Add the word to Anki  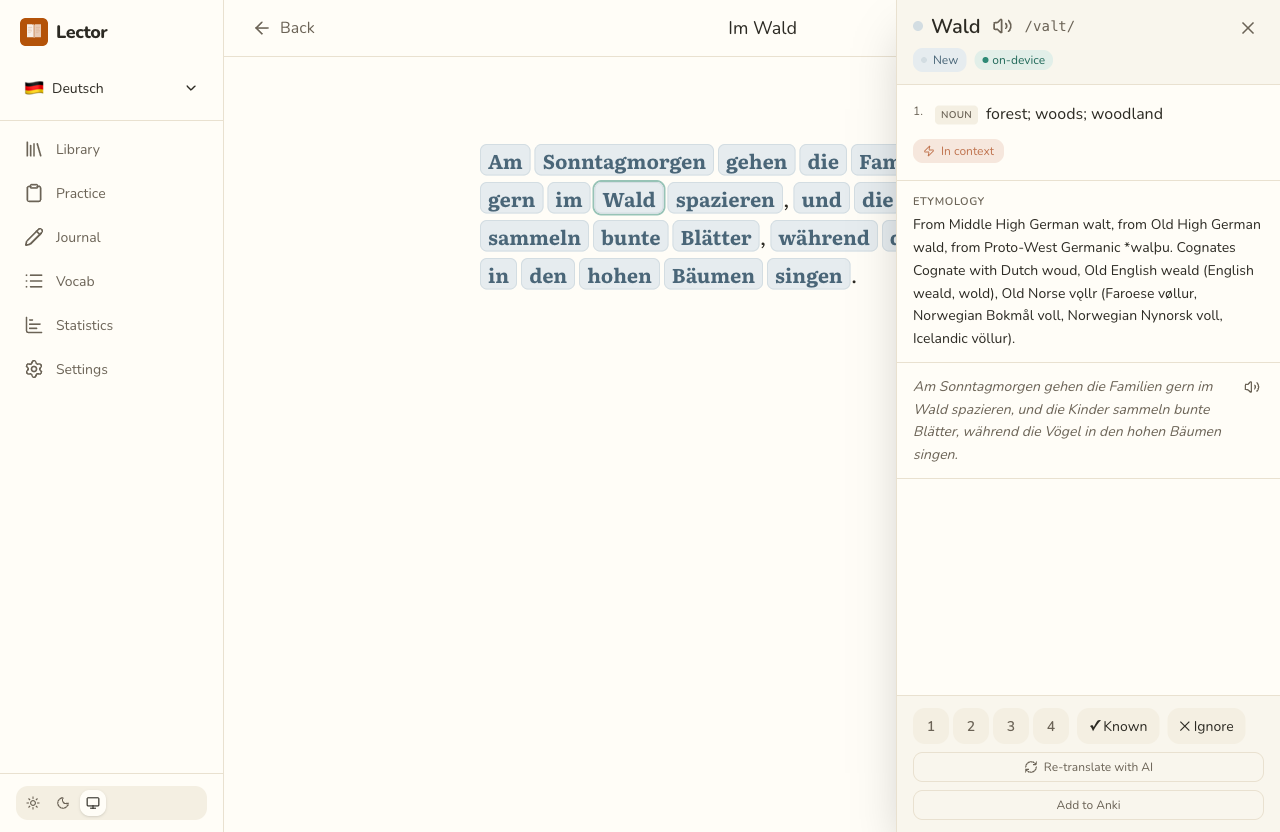(x=1088, y=805)
